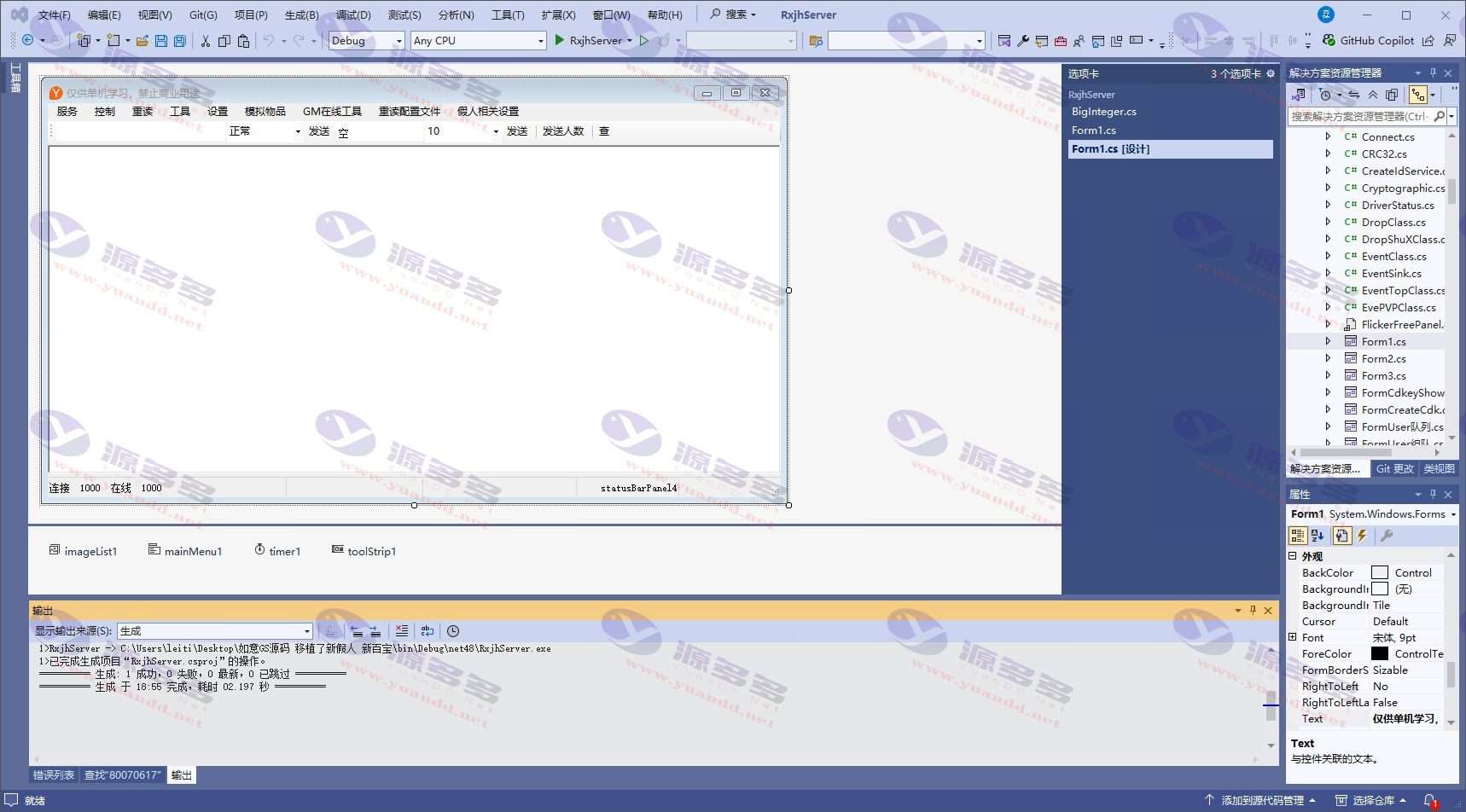Screen dimensions: 1466x812
Task: Click the Cut scissors icon
Action: pos(206,40)
